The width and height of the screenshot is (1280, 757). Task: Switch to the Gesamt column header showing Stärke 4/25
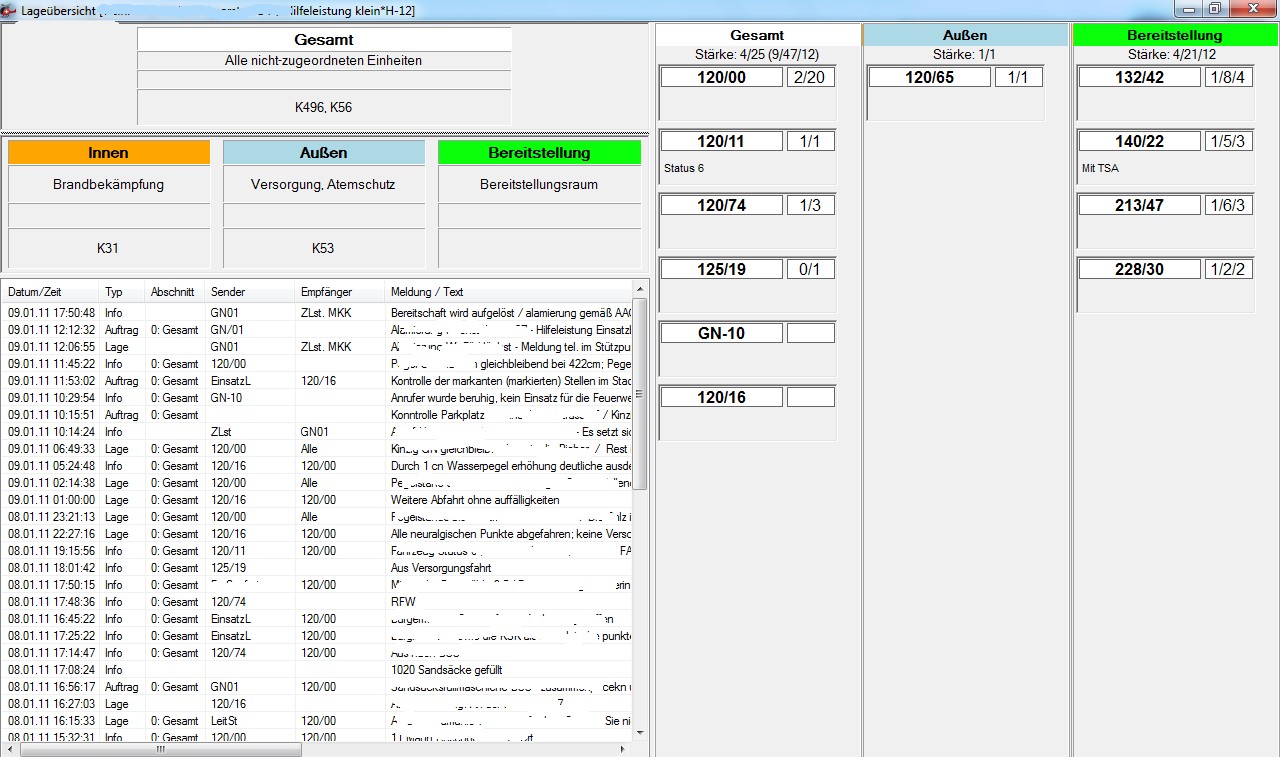coord(758,35)
